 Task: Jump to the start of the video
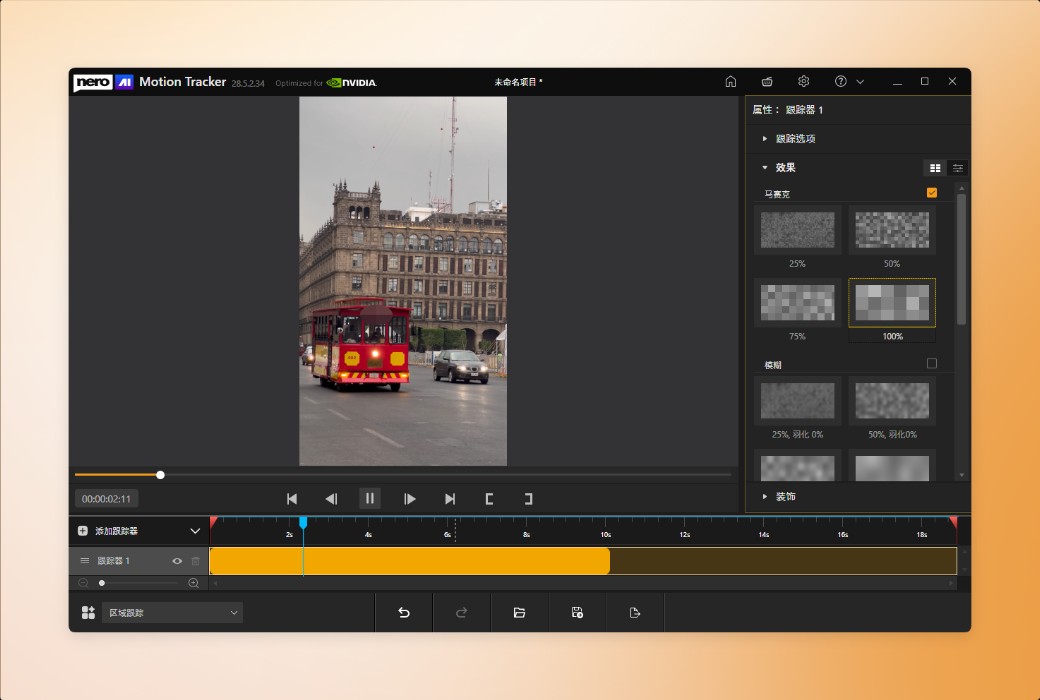click(292, 498)
